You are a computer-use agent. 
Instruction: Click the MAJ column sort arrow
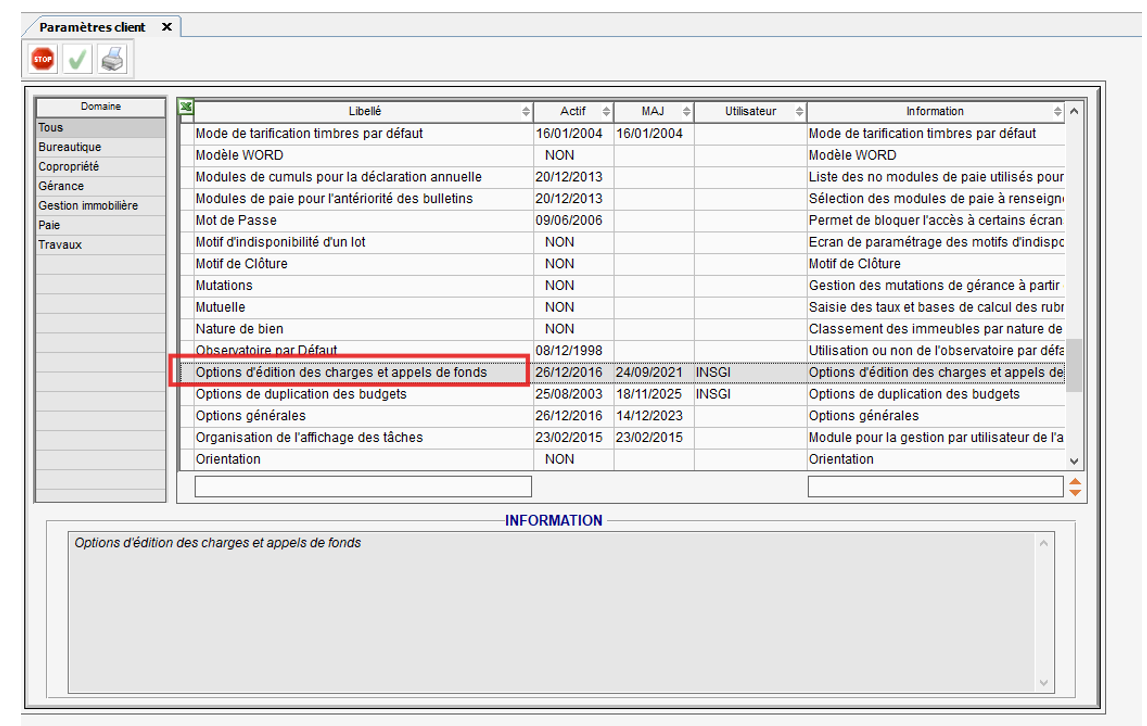pyautogui.click(x=686, y=111)
